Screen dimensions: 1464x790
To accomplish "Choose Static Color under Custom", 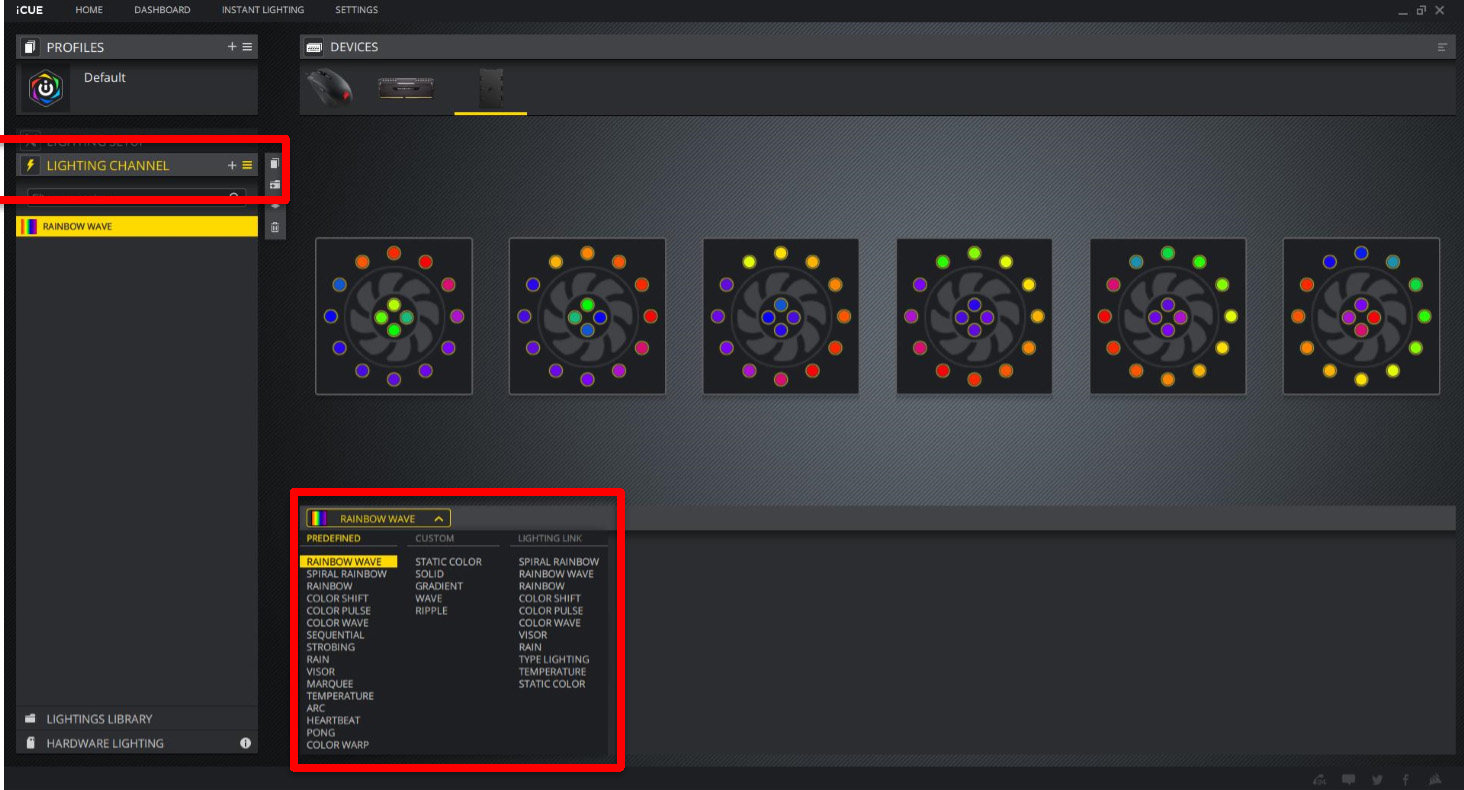I will click(x=448, y=562).
